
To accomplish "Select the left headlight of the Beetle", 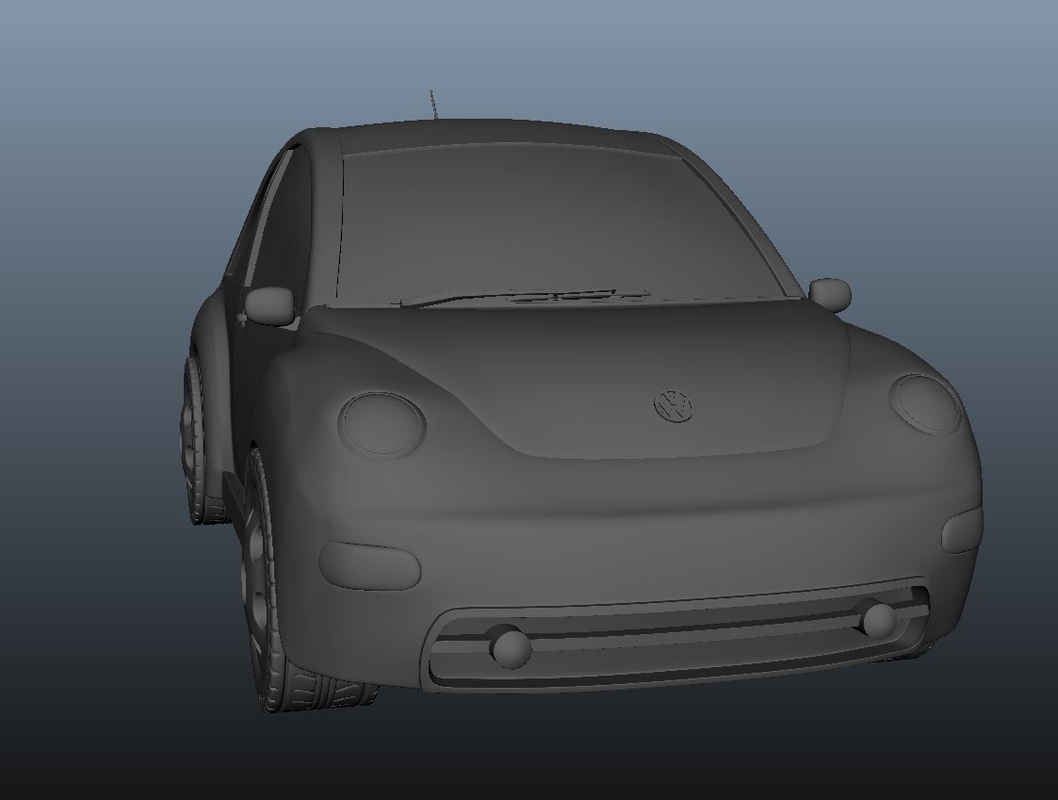I will click(380, 420).
